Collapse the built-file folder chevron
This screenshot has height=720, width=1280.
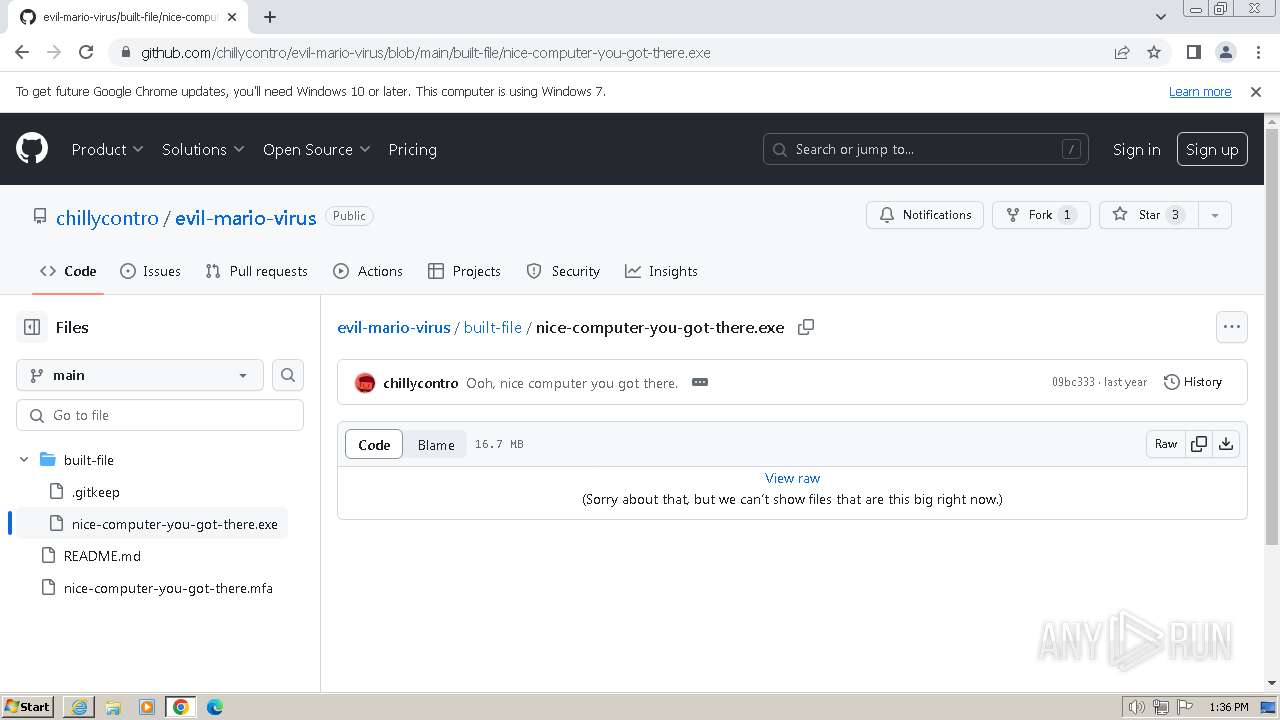click(24, 460)
